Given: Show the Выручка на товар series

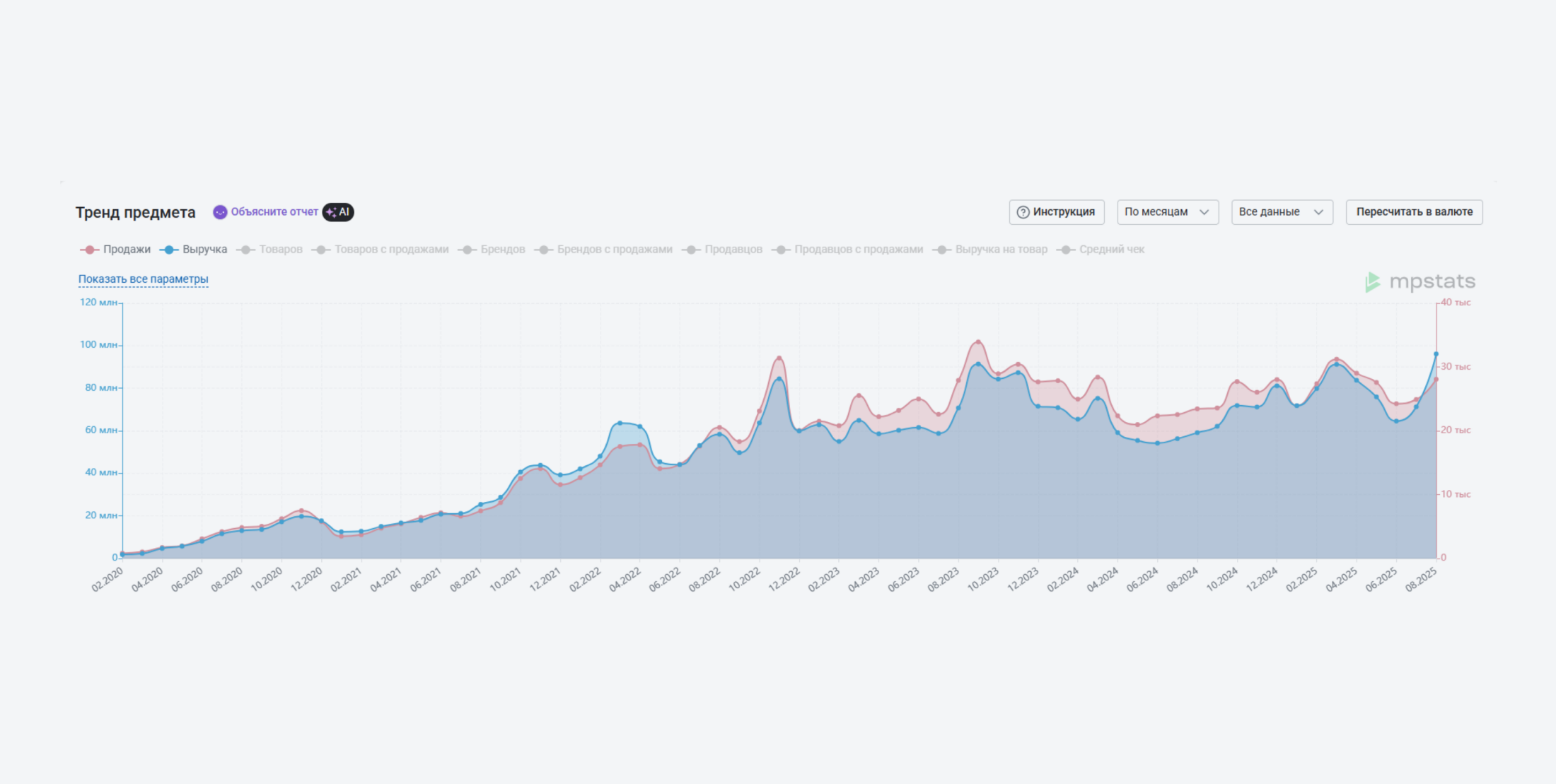Looking at the screenshot, I should (1000, 250).
